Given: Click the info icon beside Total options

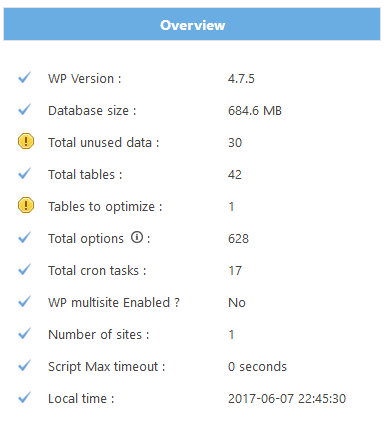Looking at the screenshot, I should 137,237.
